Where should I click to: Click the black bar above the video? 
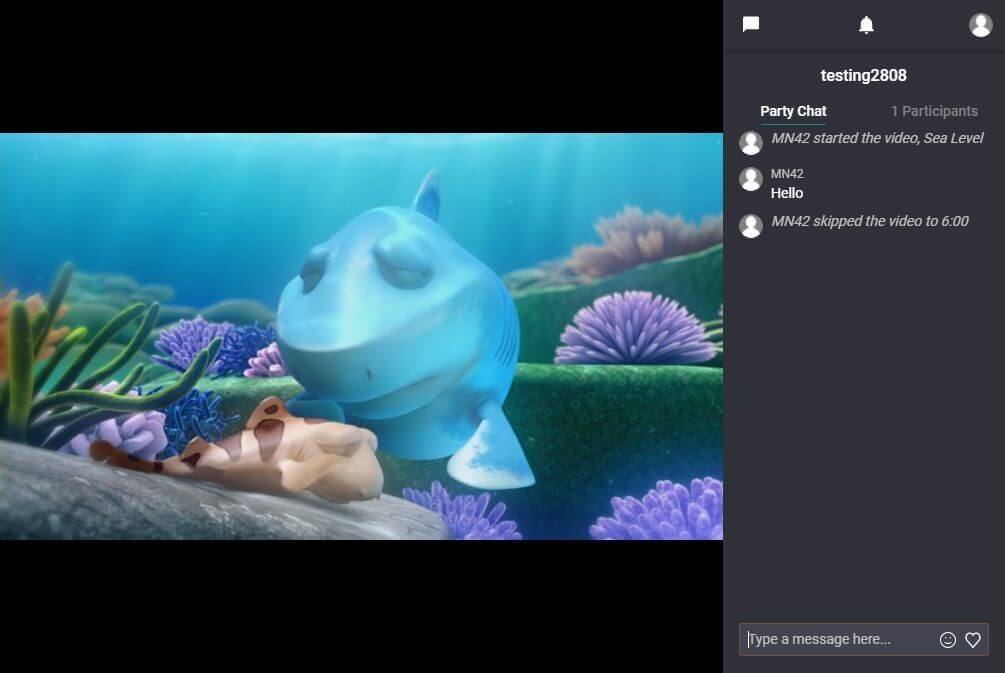coord(360,65)
